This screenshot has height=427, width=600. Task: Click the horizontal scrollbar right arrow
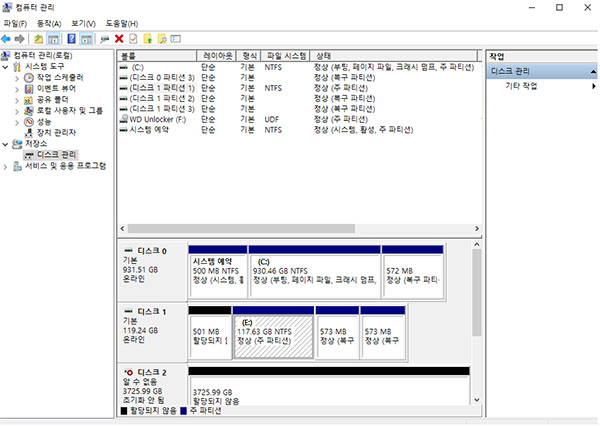click(477, 228)
